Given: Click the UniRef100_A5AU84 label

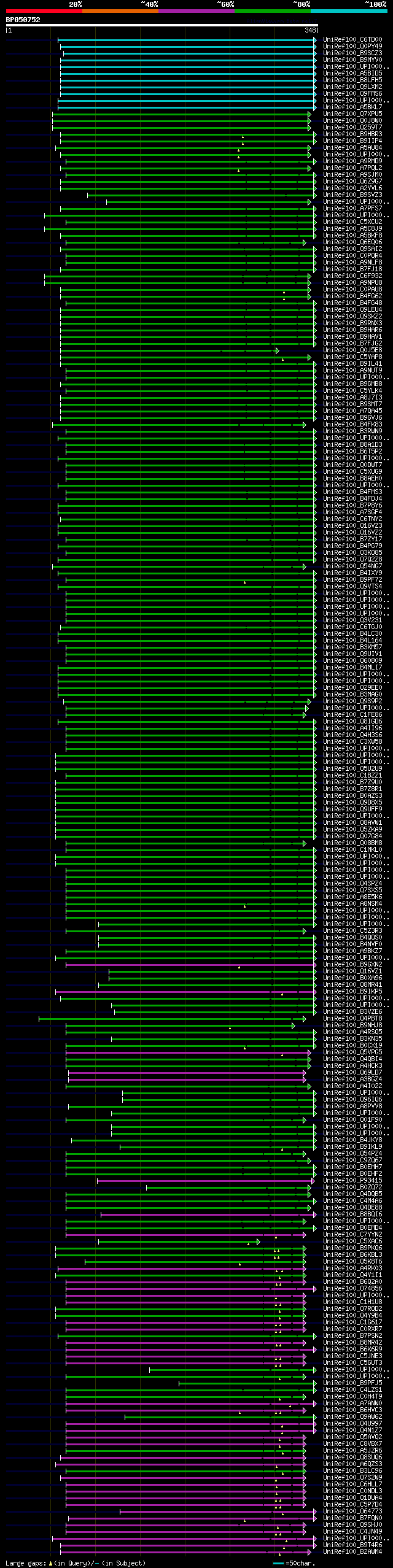Looking at the screenshot, I should coord(352,148).
